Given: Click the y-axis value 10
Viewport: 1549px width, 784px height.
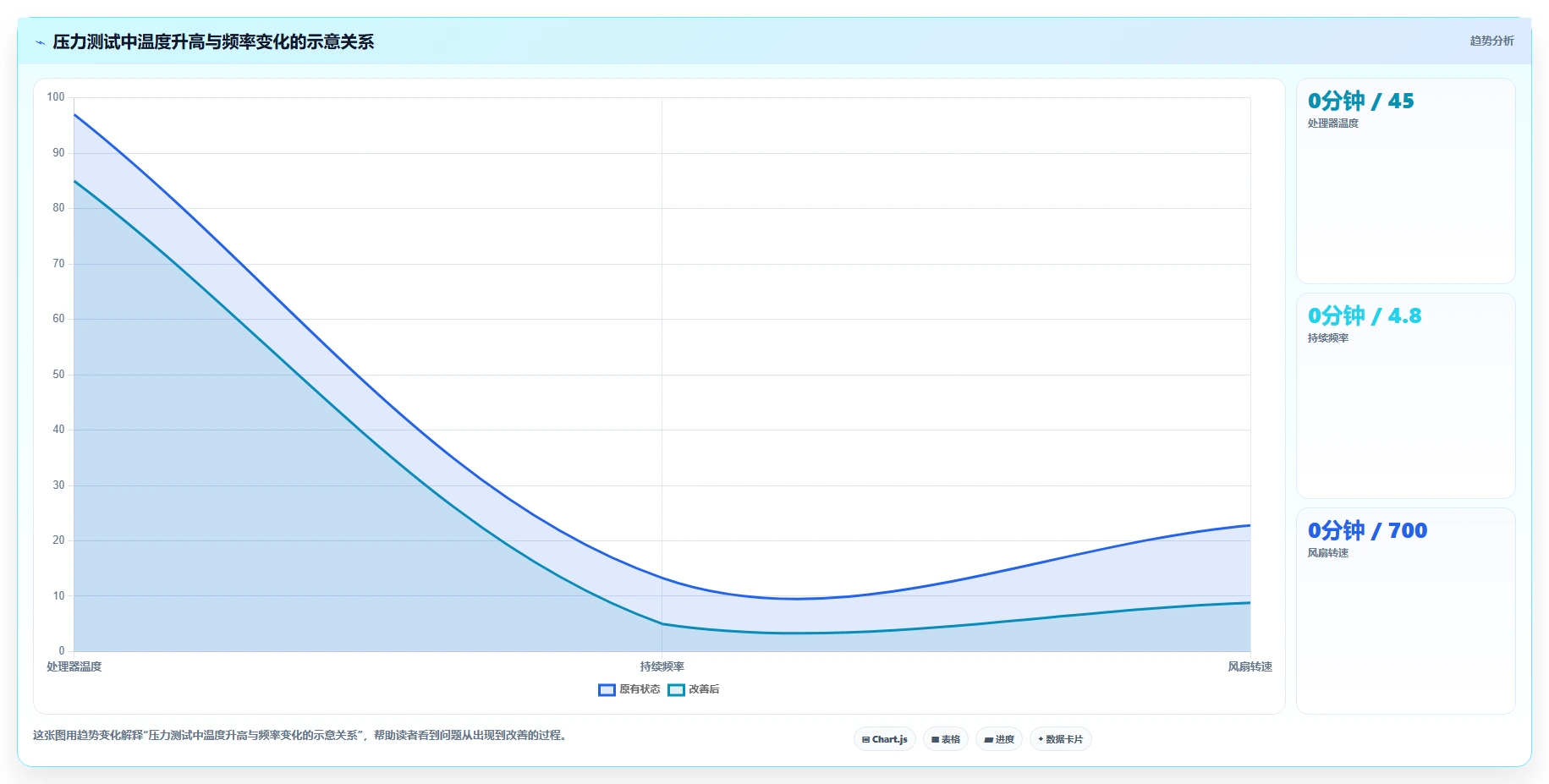Looking at the screenshot, I should [x=58, y=595].
